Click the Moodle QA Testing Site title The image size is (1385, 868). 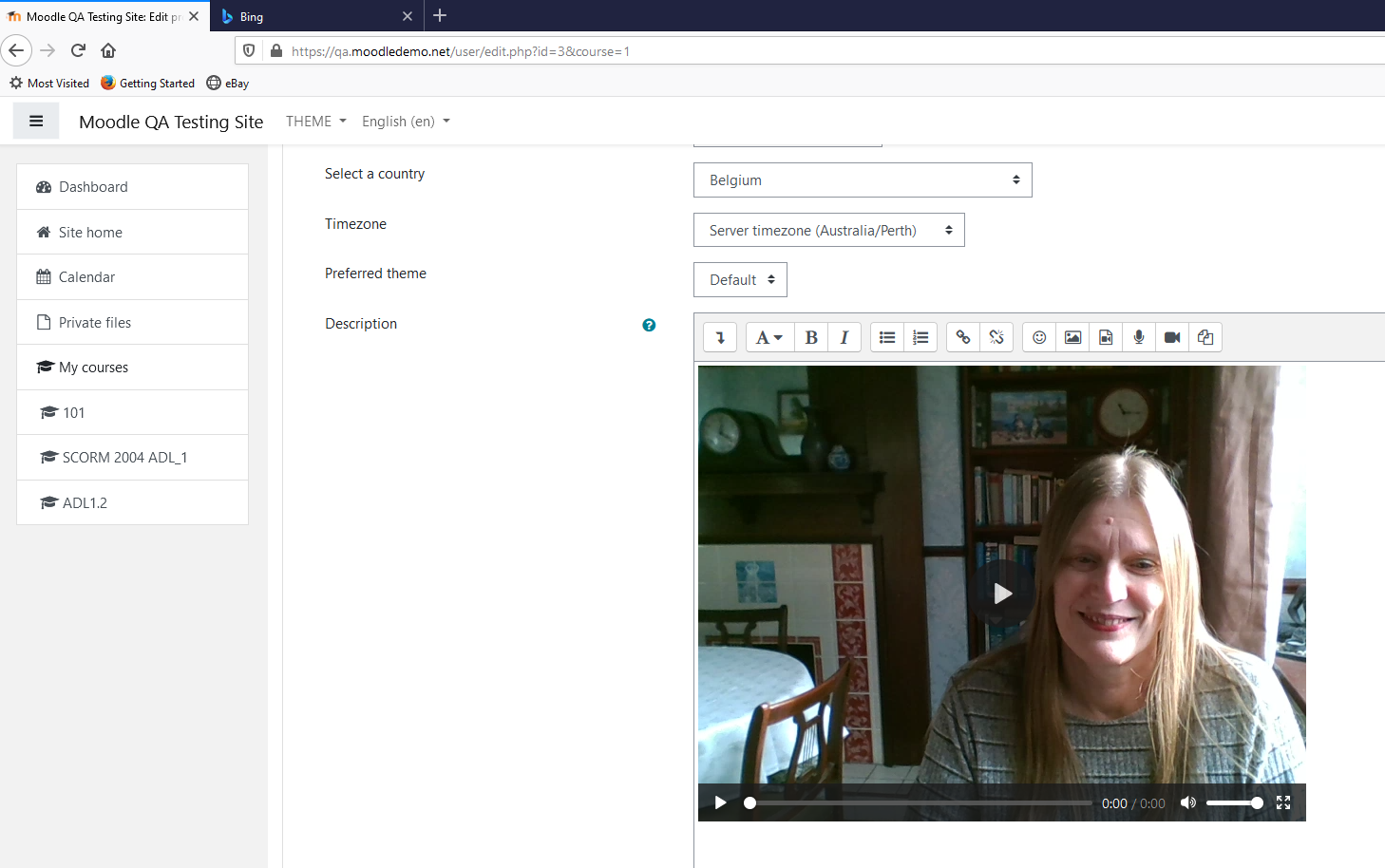tap(171, 122)
